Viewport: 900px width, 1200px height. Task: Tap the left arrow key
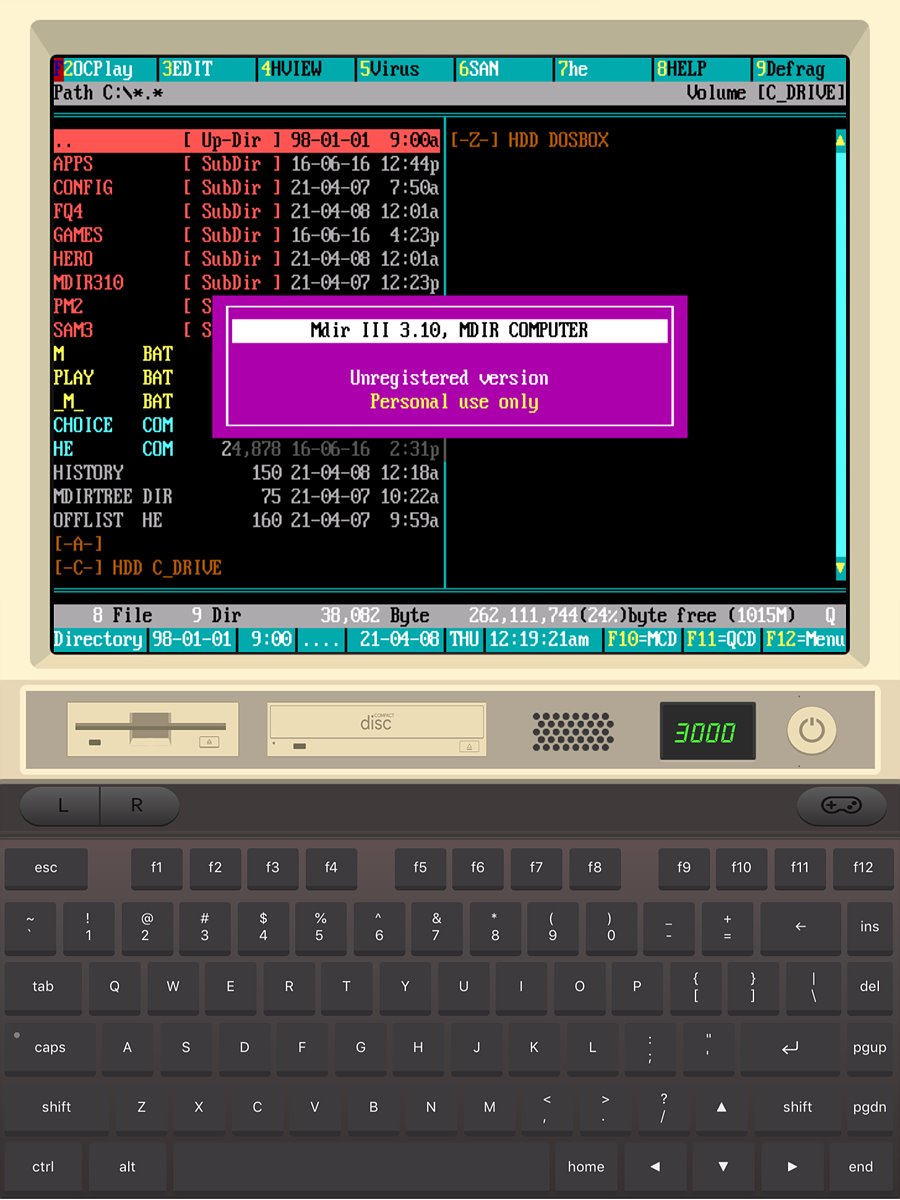tap(655, 1167)
